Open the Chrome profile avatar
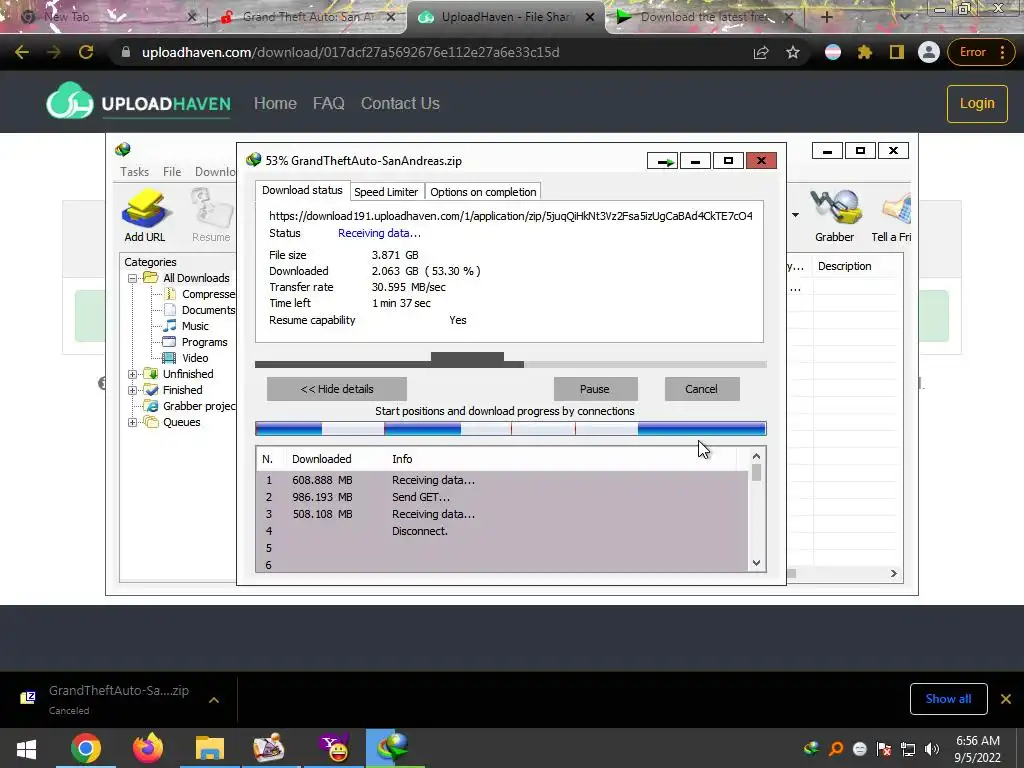The width and height of the screenshot is (1024, 768). [928, 52]
